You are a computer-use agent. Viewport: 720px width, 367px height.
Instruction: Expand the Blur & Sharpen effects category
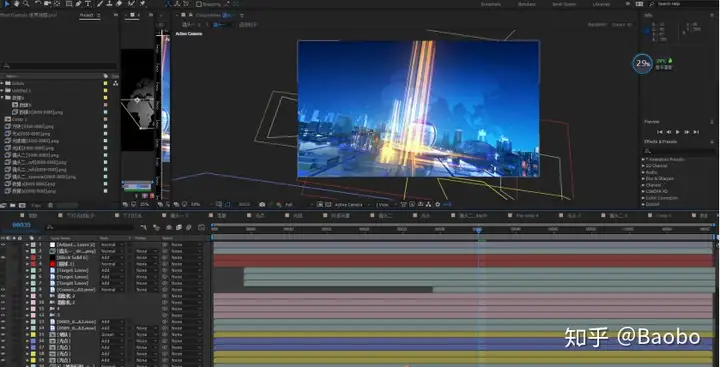pyautogui.click(x=659, y=179)
